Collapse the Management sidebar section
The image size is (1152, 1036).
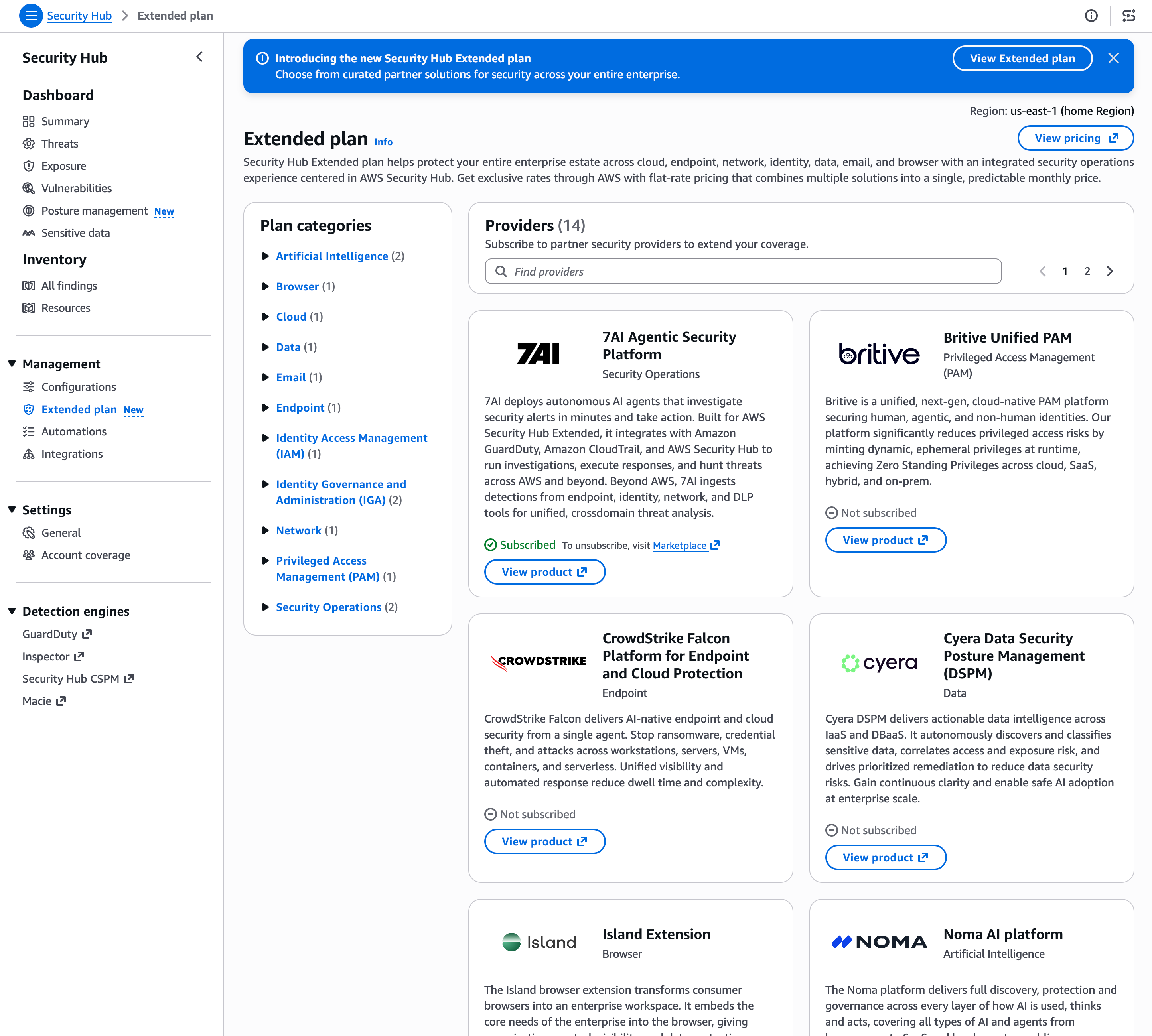[12, 364]
